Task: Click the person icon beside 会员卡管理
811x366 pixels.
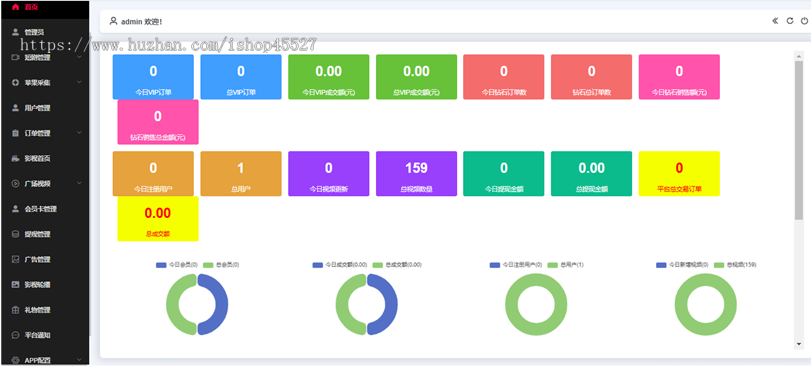Action: click(15, 209)
